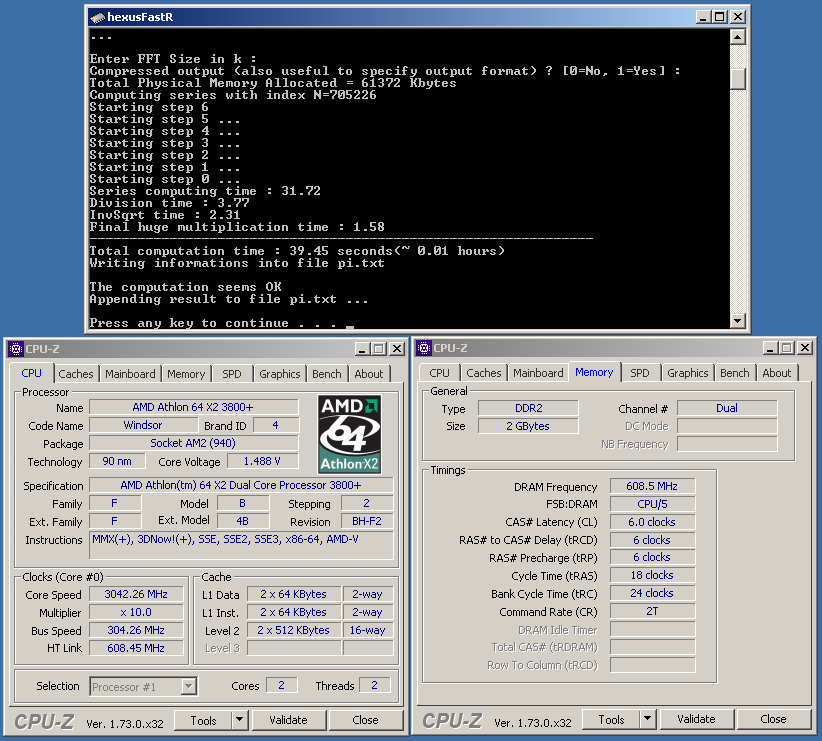Click console scrollbar up arrow
The height and width of the screenshot is (741, 822).
coord(738,37)
